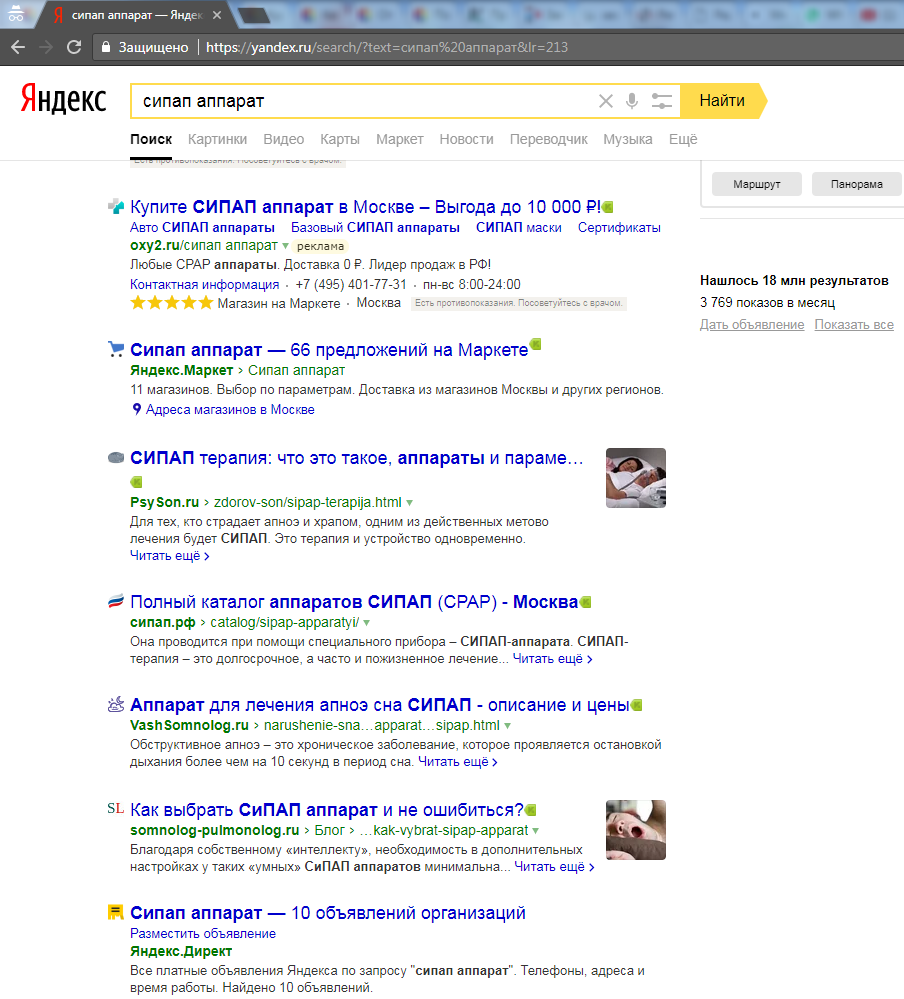The image size is (904, 999).
Task: Click green marker icon after Выгода до 10 000
Action: pos(608,206)
